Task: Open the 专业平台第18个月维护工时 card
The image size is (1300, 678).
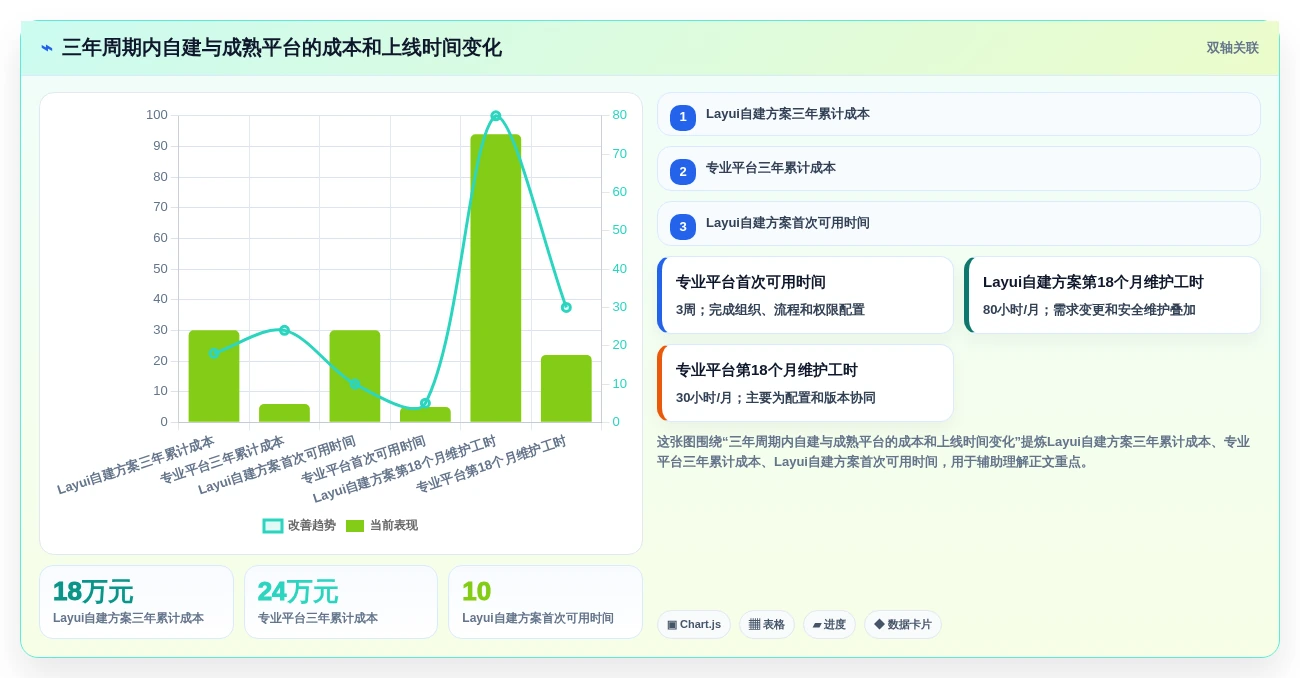Action: (805, 383)
